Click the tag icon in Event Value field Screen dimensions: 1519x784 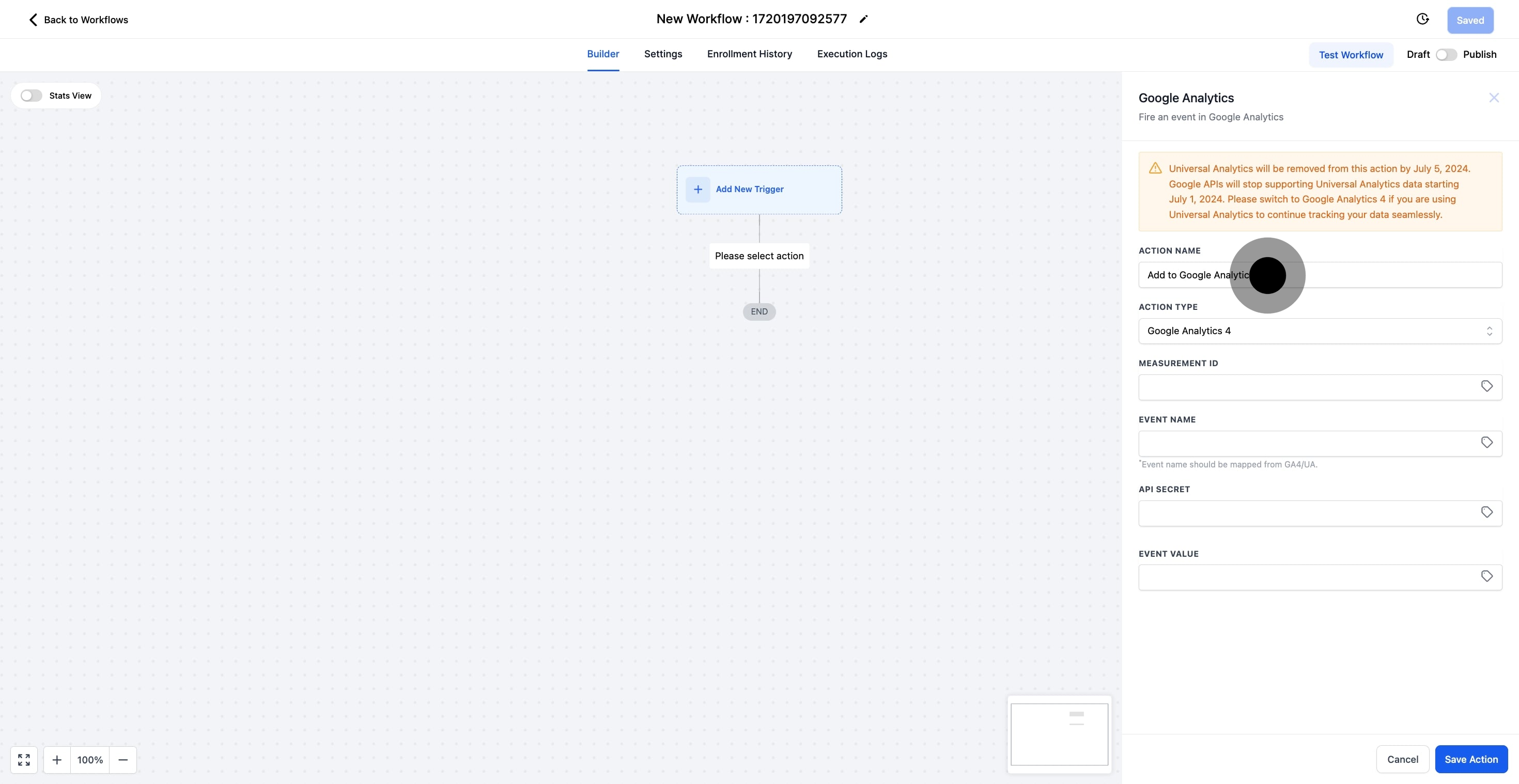(1486, 576)
